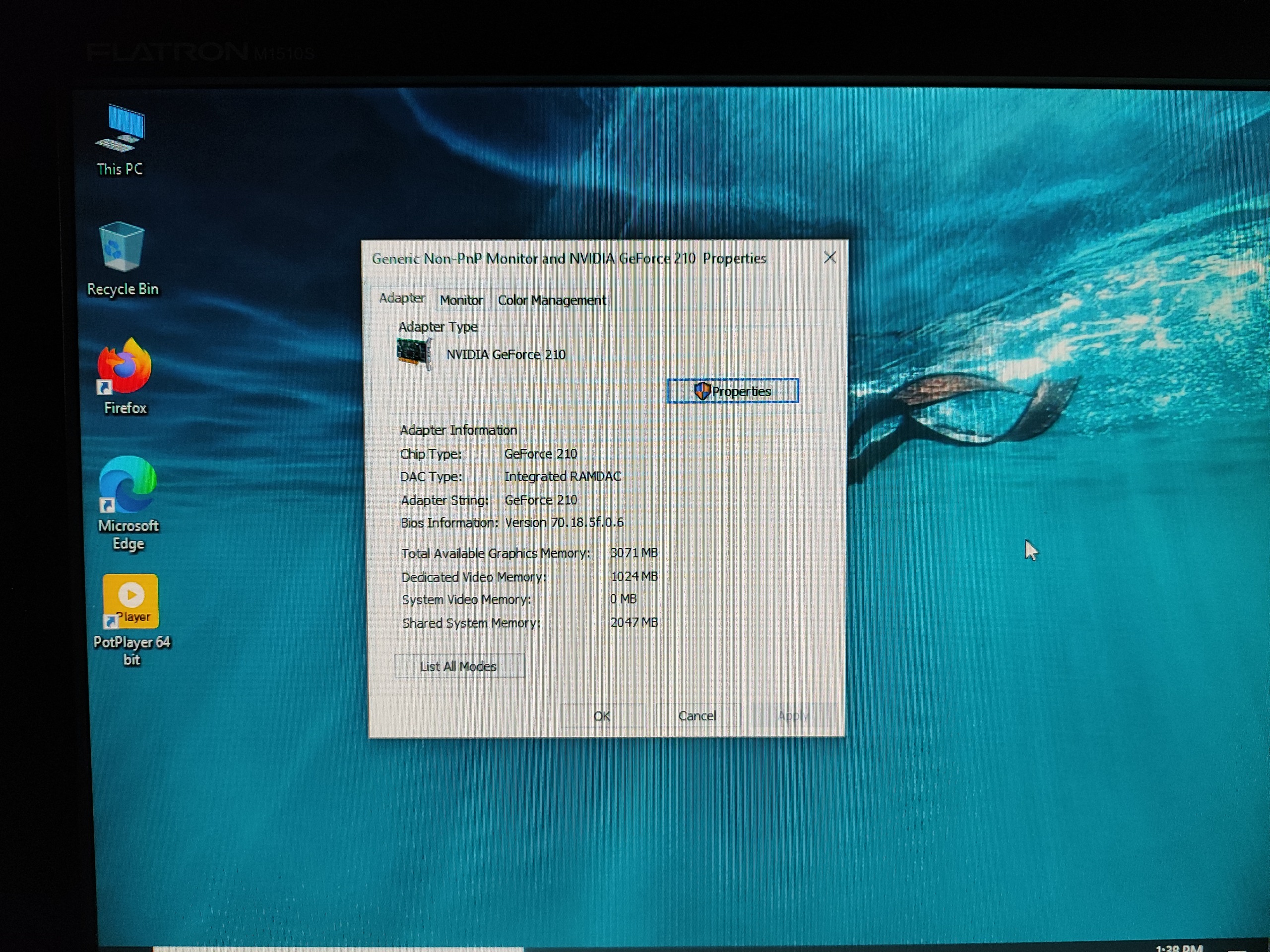Select the Recycle Bin desktop icon
The image size is (1270, 952).
(123, 259)
